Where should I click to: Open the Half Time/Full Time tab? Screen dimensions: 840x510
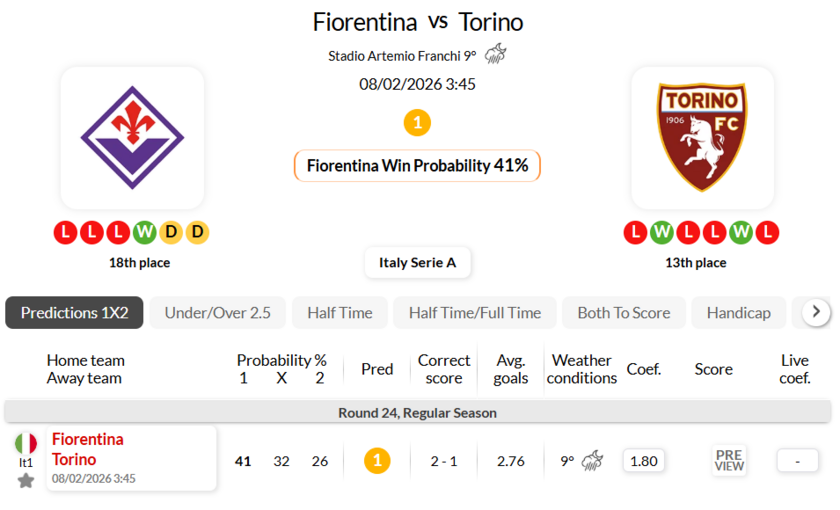pyautogui.click(x=474, y=313)
